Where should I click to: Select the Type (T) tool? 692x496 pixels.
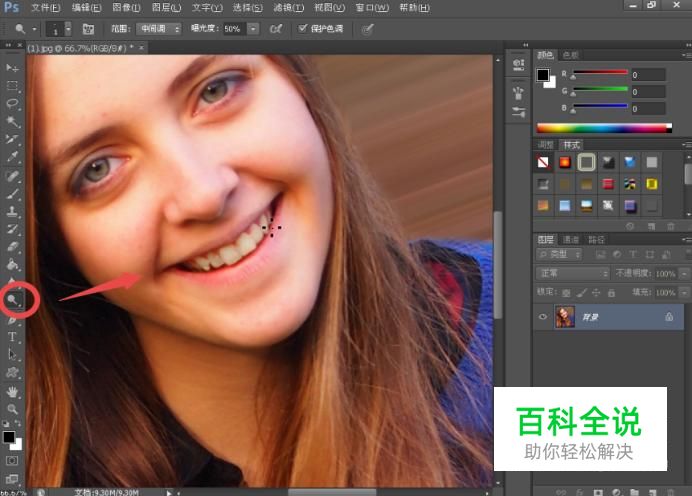pos(12,337)
